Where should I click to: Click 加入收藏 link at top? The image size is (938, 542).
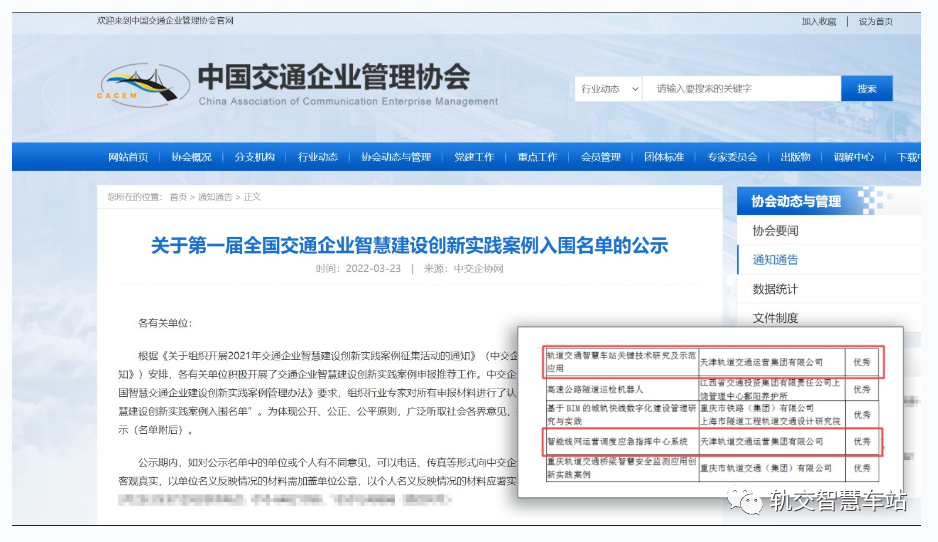click(x=819, y=22)
